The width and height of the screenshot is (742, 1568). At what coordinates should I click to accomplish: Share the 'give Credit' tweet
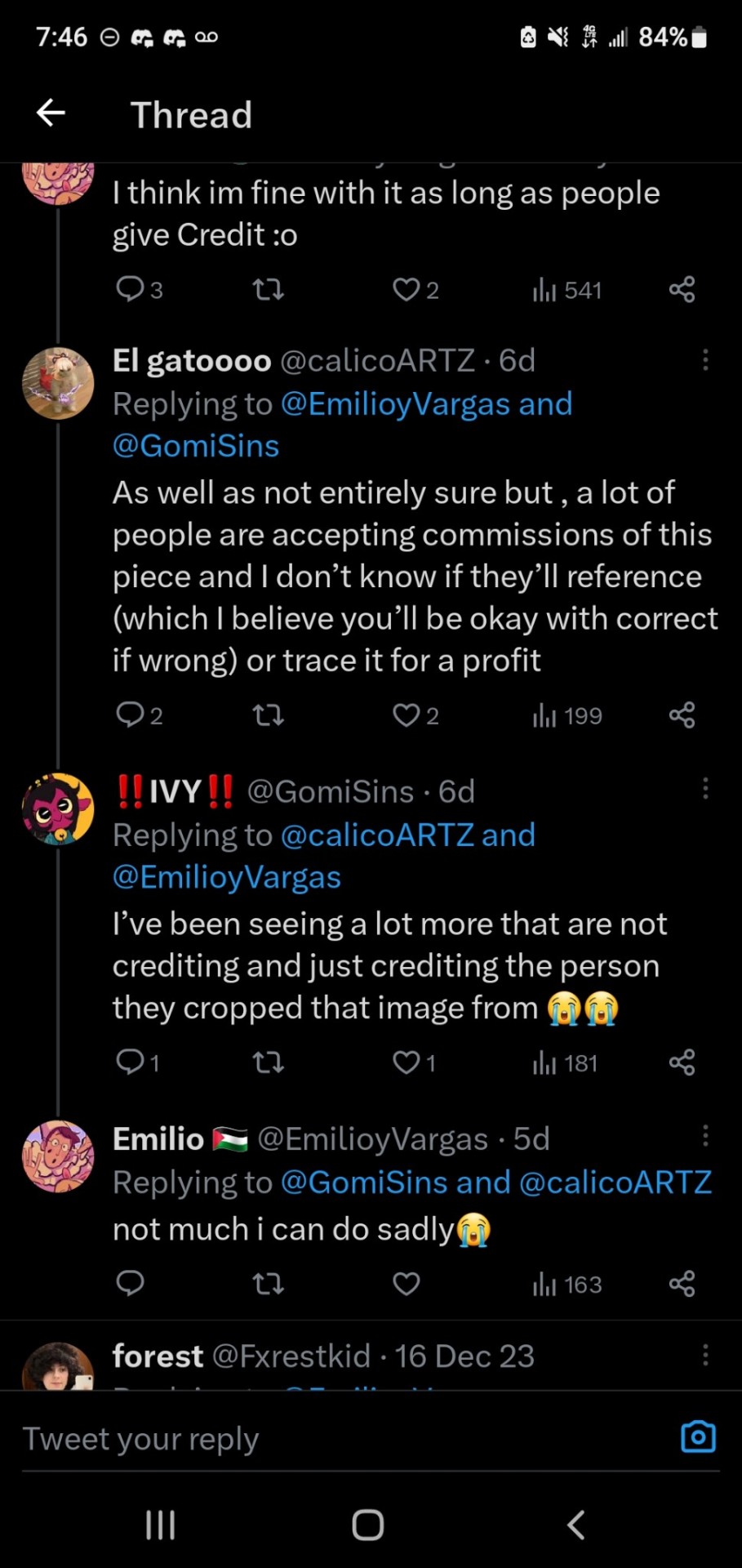(x=682, y=289)
